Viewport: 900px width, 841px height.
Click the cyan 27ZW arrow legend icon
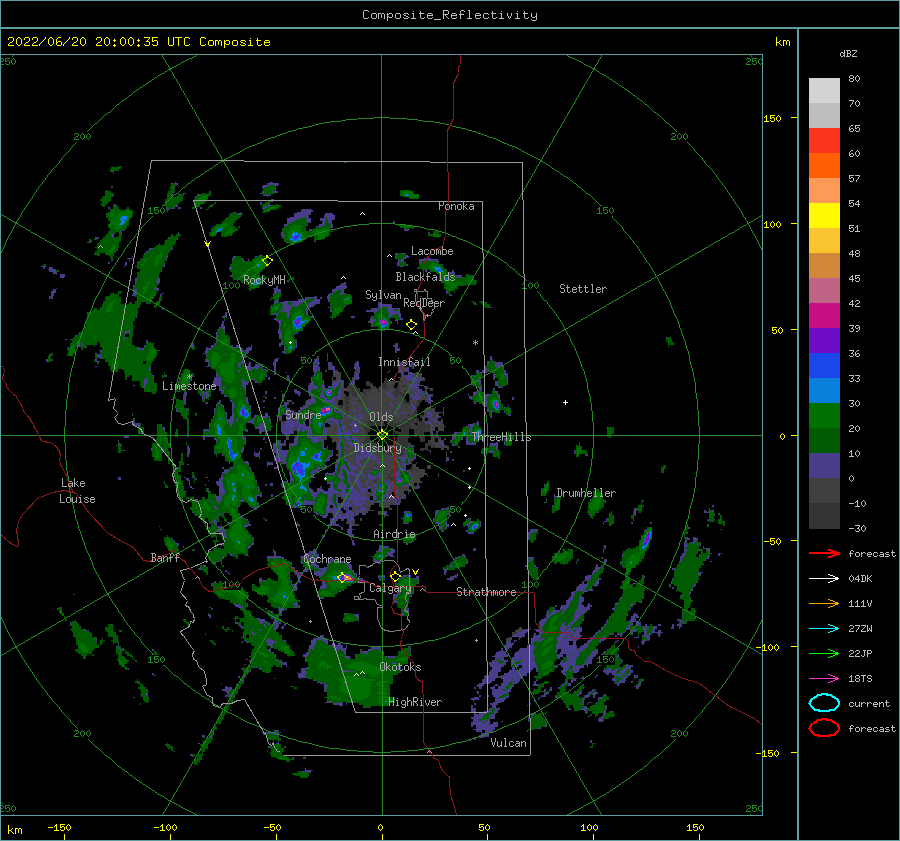(x=824, y=629)
